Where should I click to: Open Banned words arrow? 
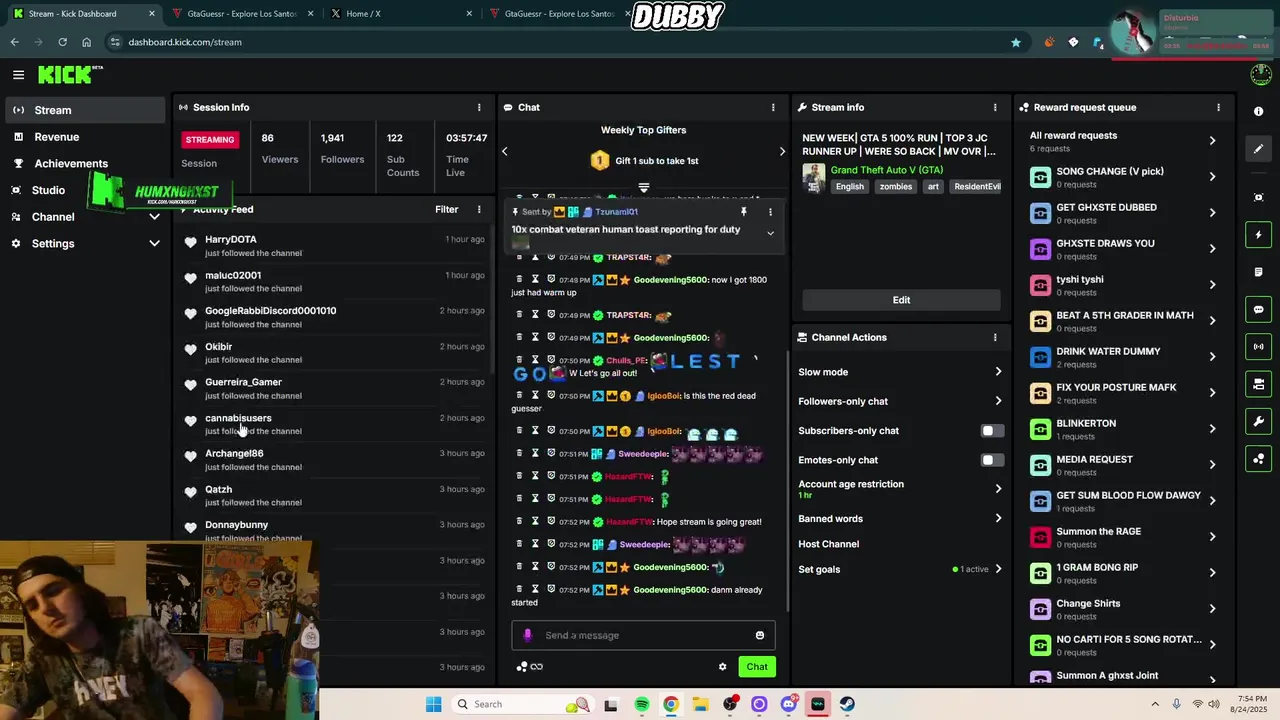(x=998, y=518)
